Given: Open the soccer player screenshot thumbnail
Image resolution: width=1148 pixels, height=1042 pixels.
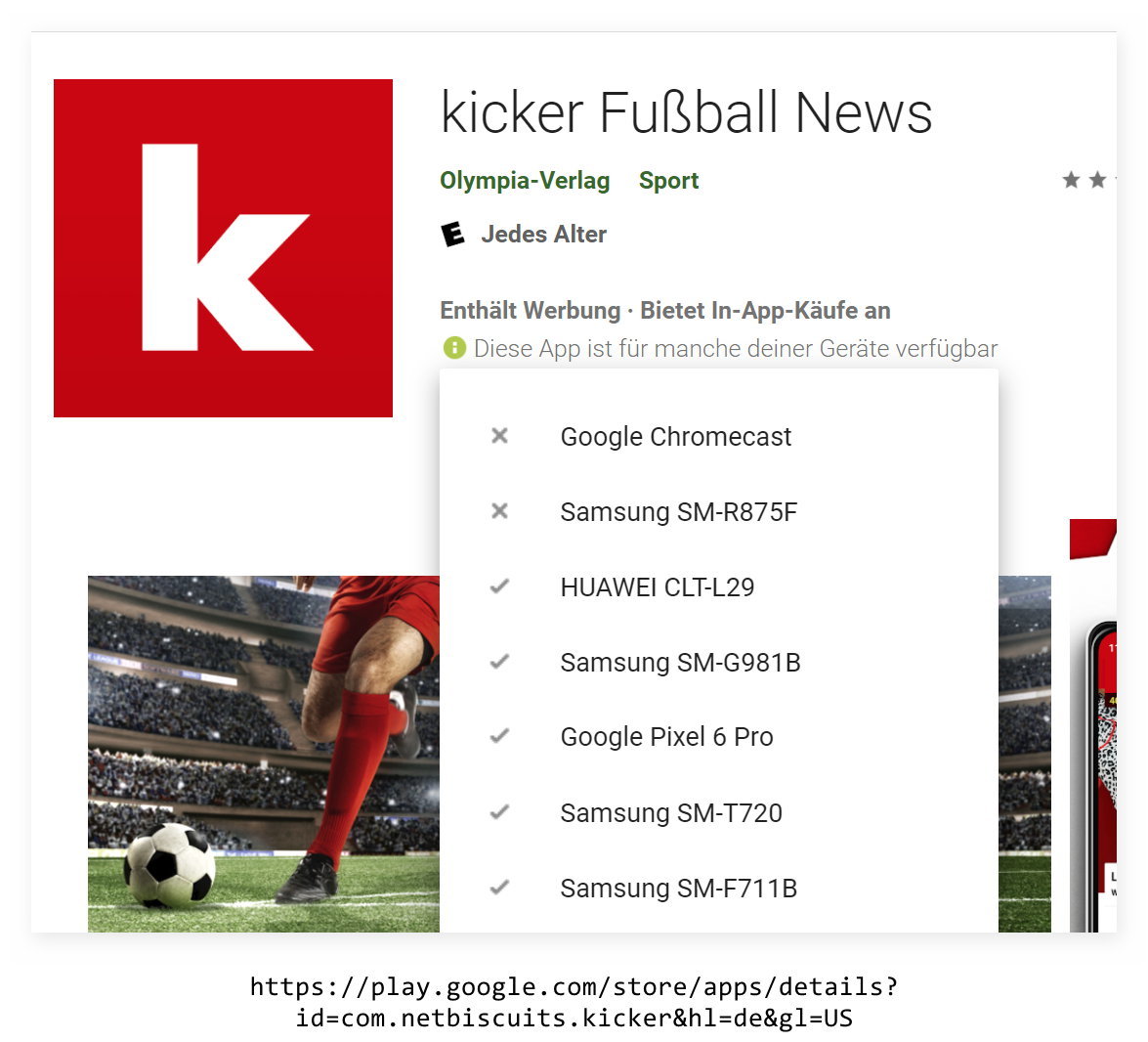Looking at the screenshot, I should pos(264,754).
